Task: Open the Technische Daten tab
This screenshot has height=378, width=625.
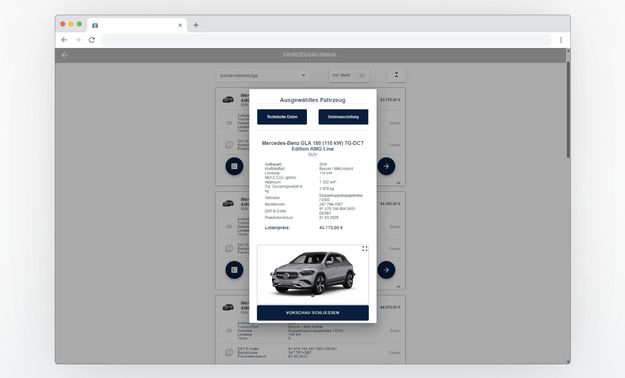Action: (x=282, y=117)
